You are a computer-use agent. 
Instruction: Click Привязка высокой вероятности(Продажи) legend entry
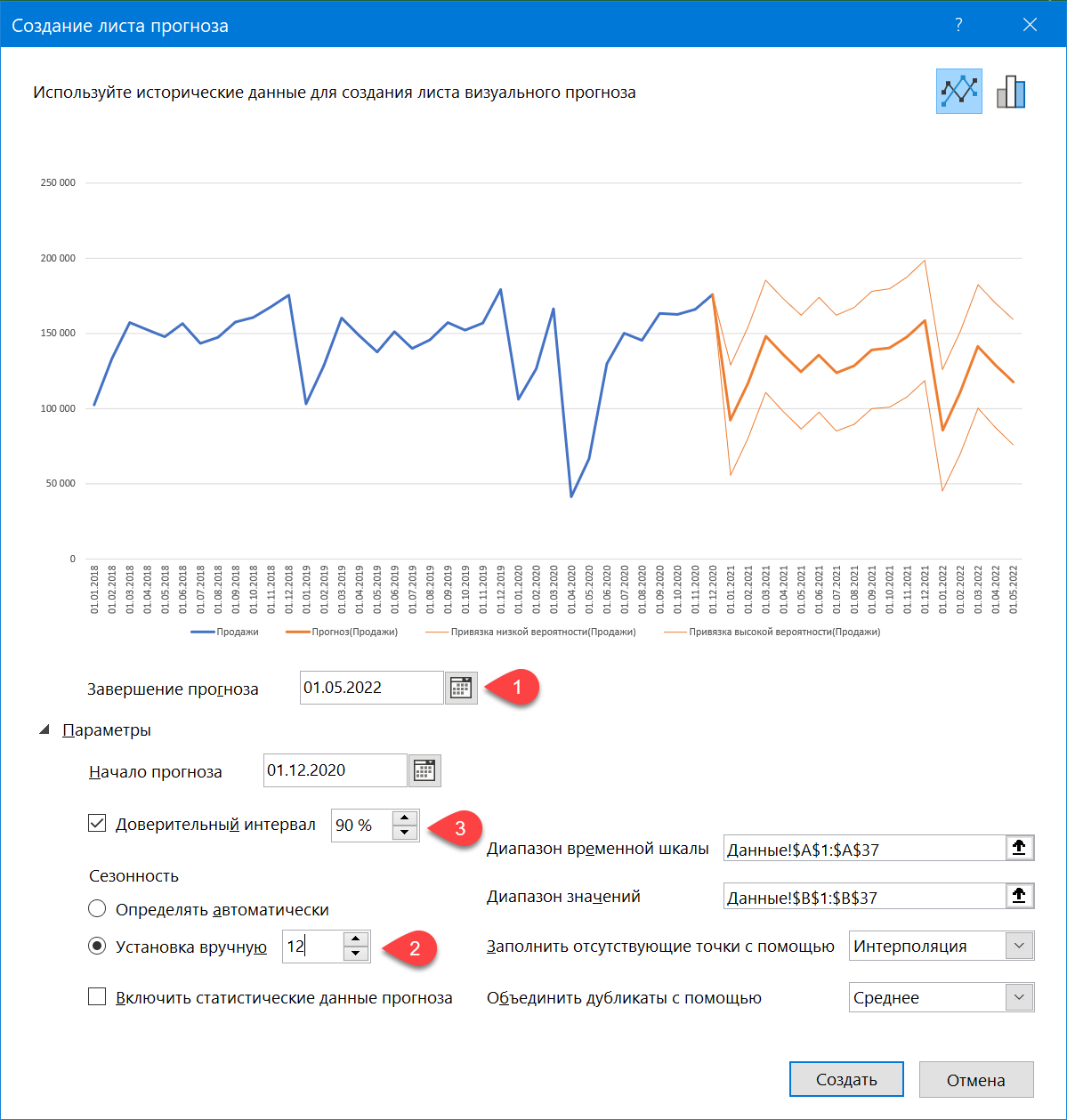point(772,632)
